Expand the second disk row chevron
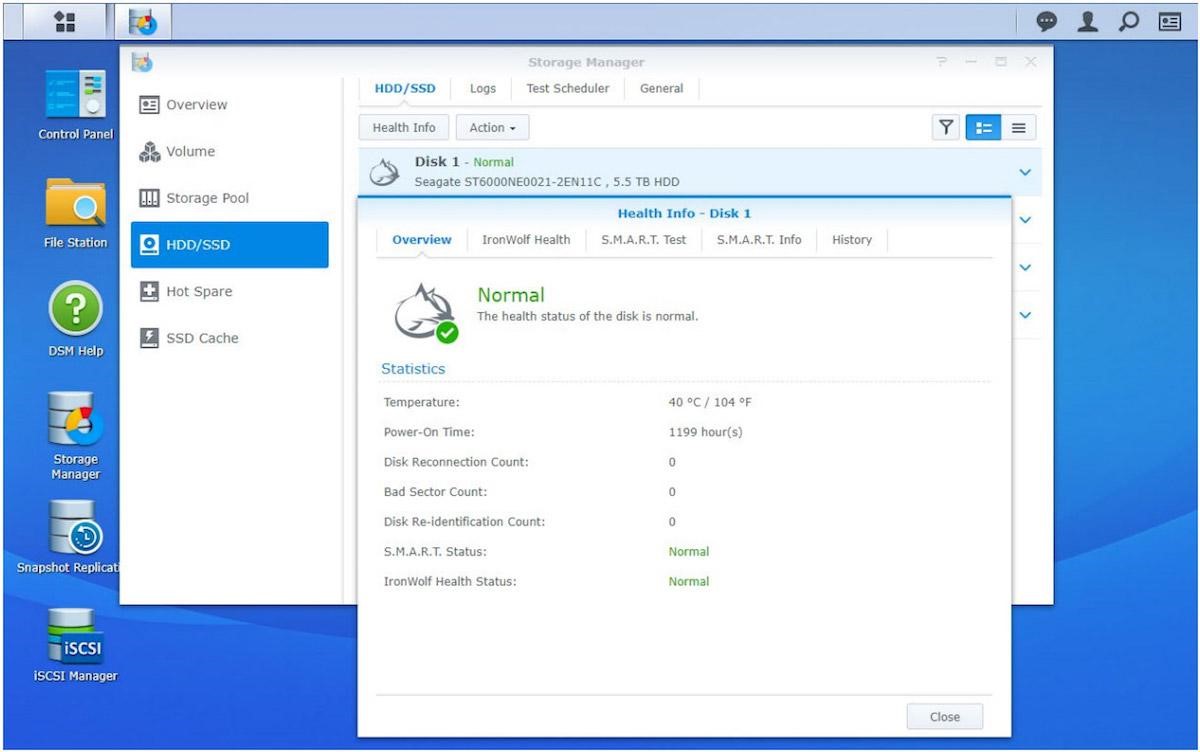This screenshot has width=1200, height=752. [x=1024, y=220]
